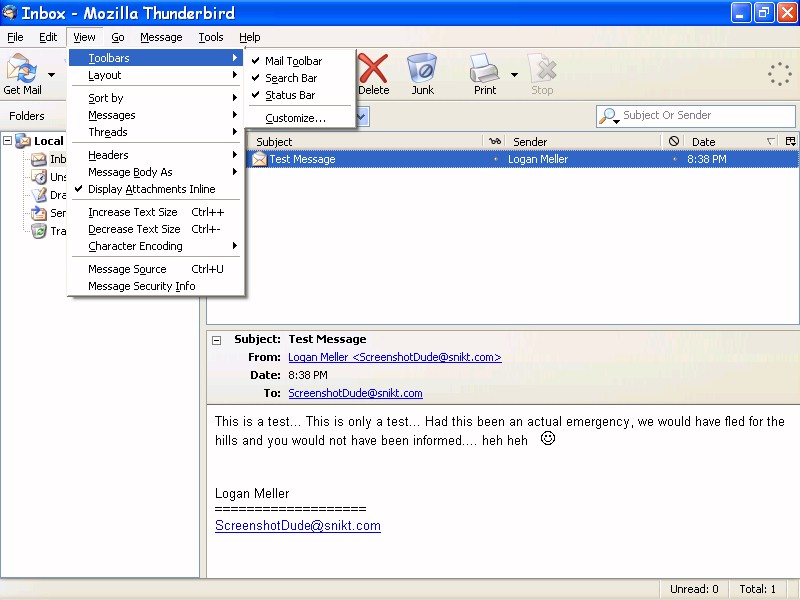Open the view dropdown beside the Customize submenu
The image size is (800, 600).
pyautogui.click(x=362, y=117)
